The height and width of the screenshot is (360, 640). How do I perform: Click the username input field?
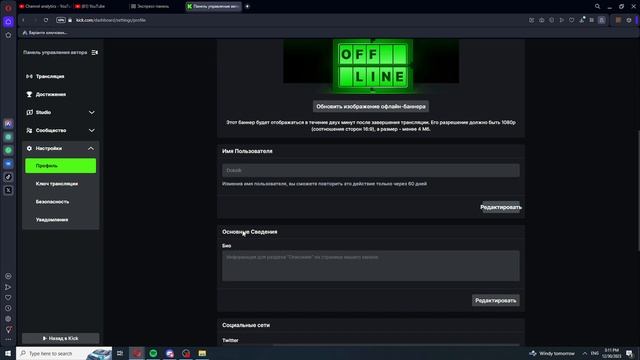[371, 170]
